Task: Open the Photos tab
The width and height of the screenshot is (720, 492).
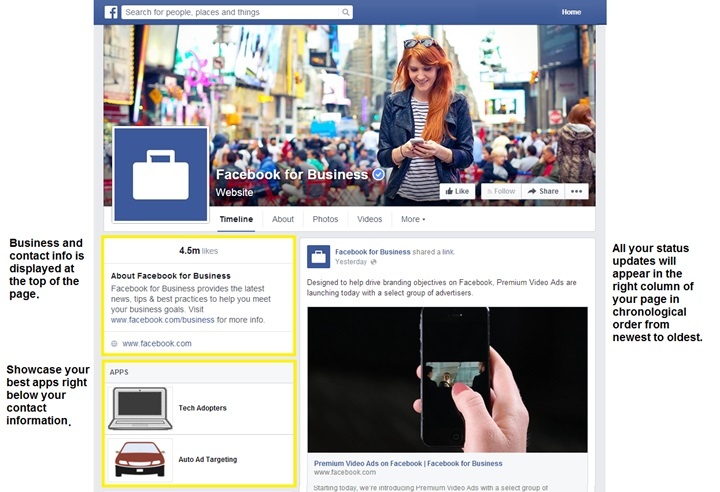Action: (x=325, y=219)
